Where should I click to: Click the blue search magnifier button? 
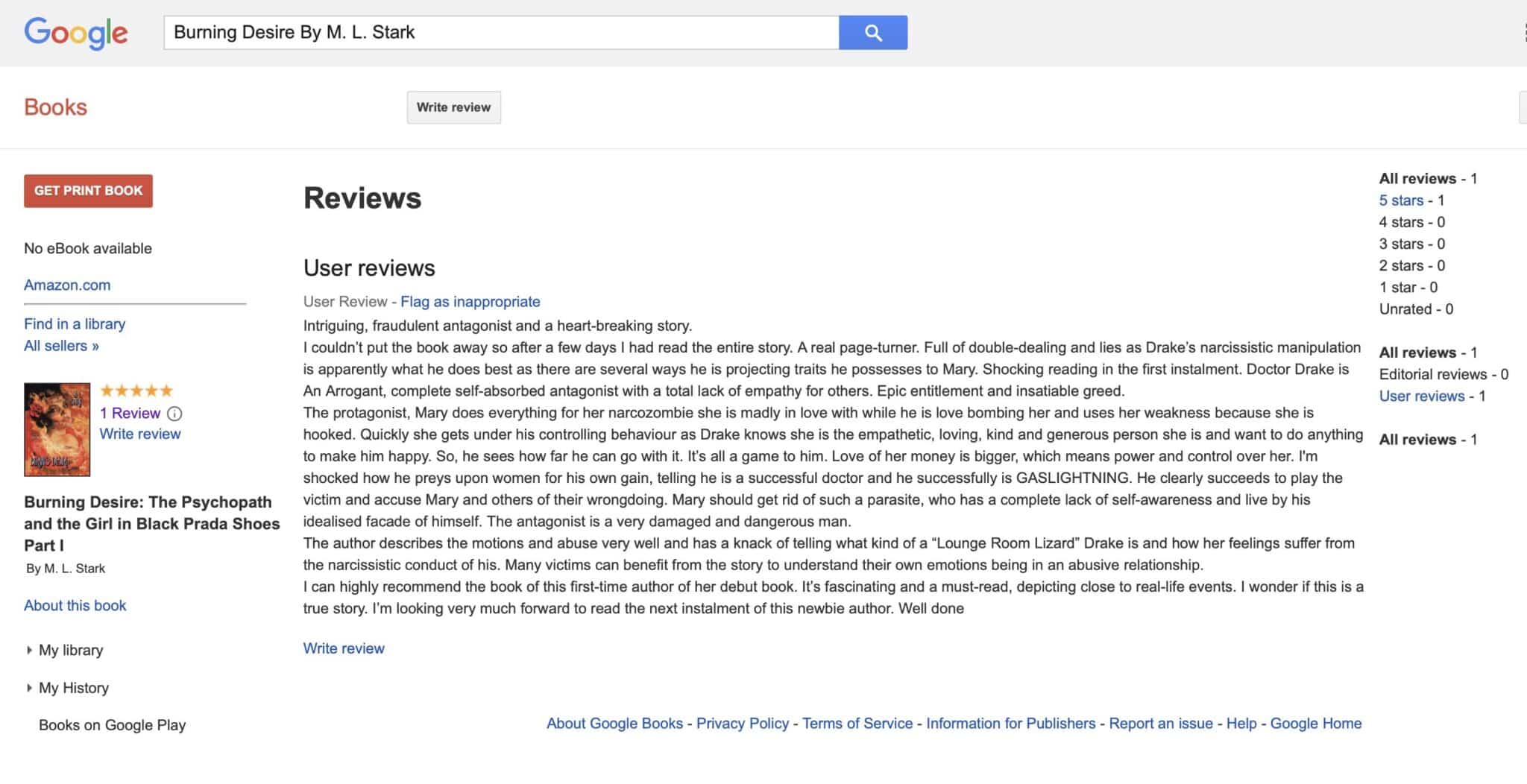(x=873, y=33)
